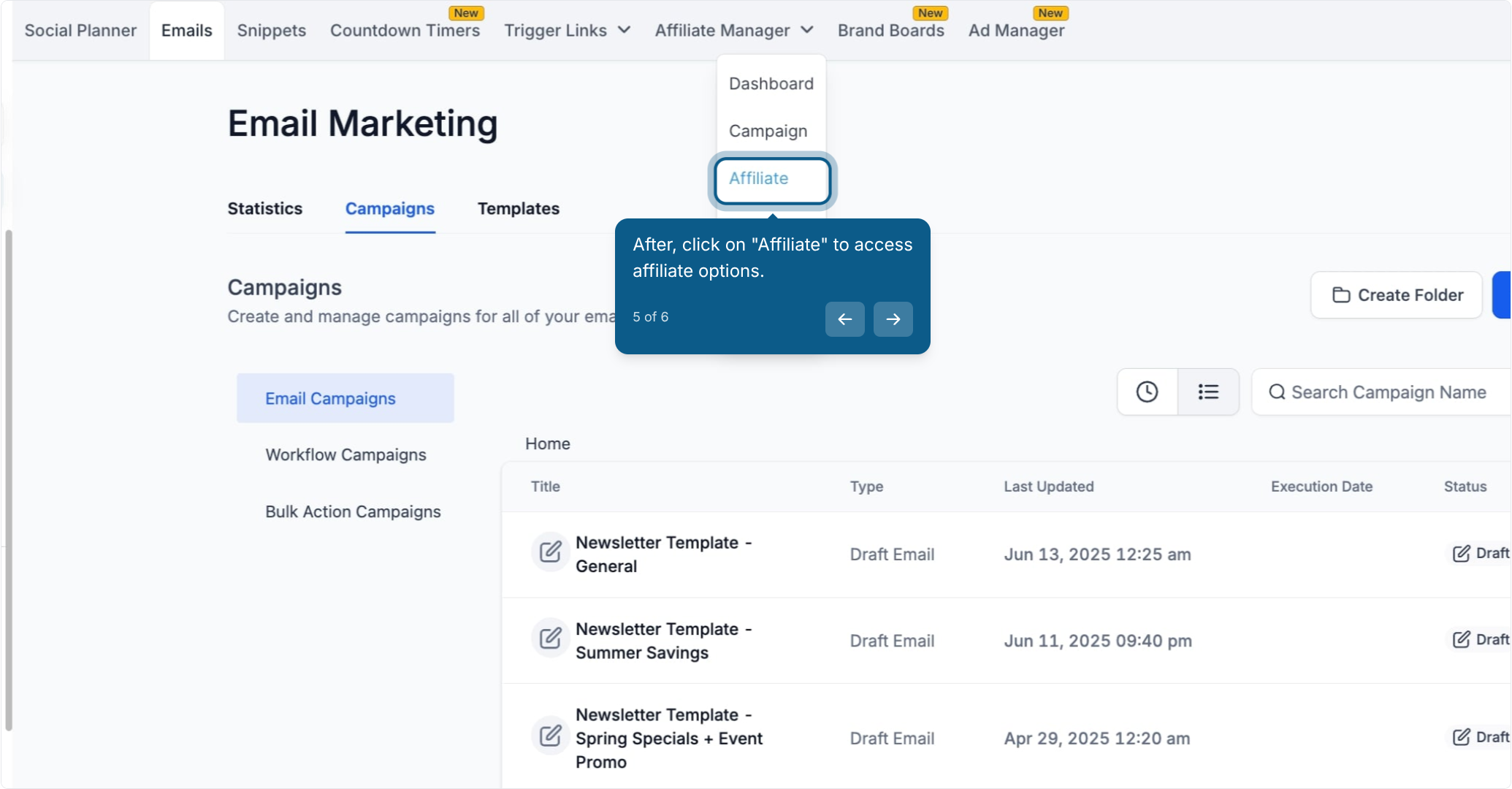Collapse the Affiliate Manager dropdown
Viewport: 1512px width, 789px height.
click(x=734, y=31)
